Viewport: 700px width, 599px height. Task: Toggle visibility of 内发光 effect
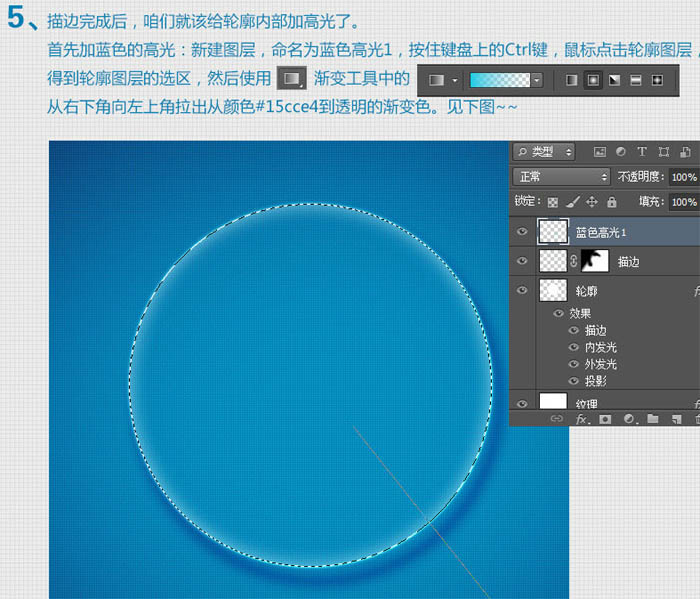pos(574,347)
